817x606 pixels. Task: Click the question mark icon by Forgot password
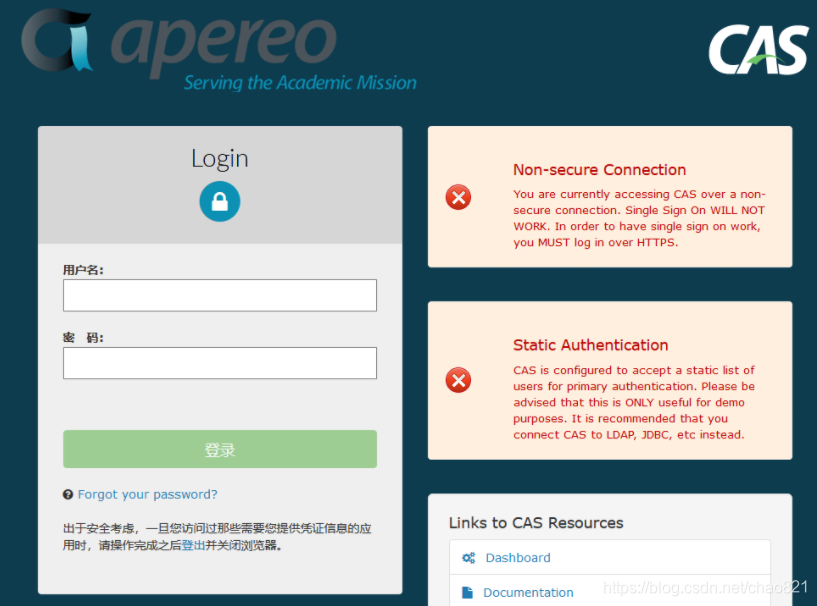tap(68, 494)
